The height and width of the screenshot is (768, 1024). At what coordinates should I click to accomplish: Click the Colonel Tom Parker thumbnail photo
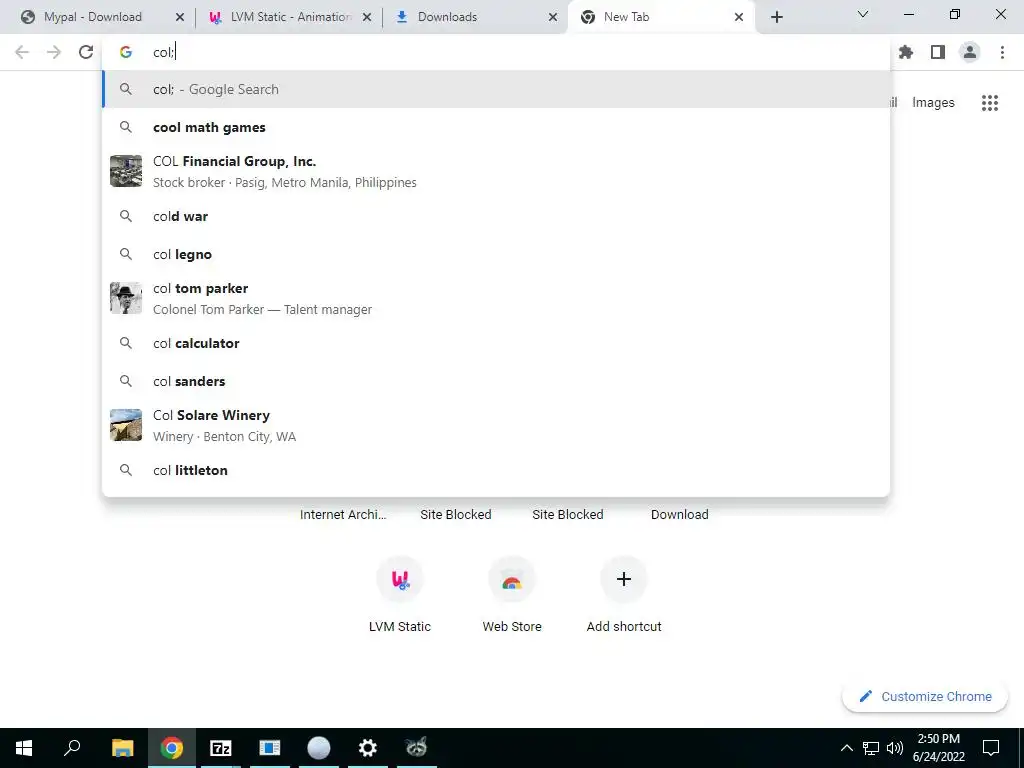pyautogui.click(x=126, y=298)
